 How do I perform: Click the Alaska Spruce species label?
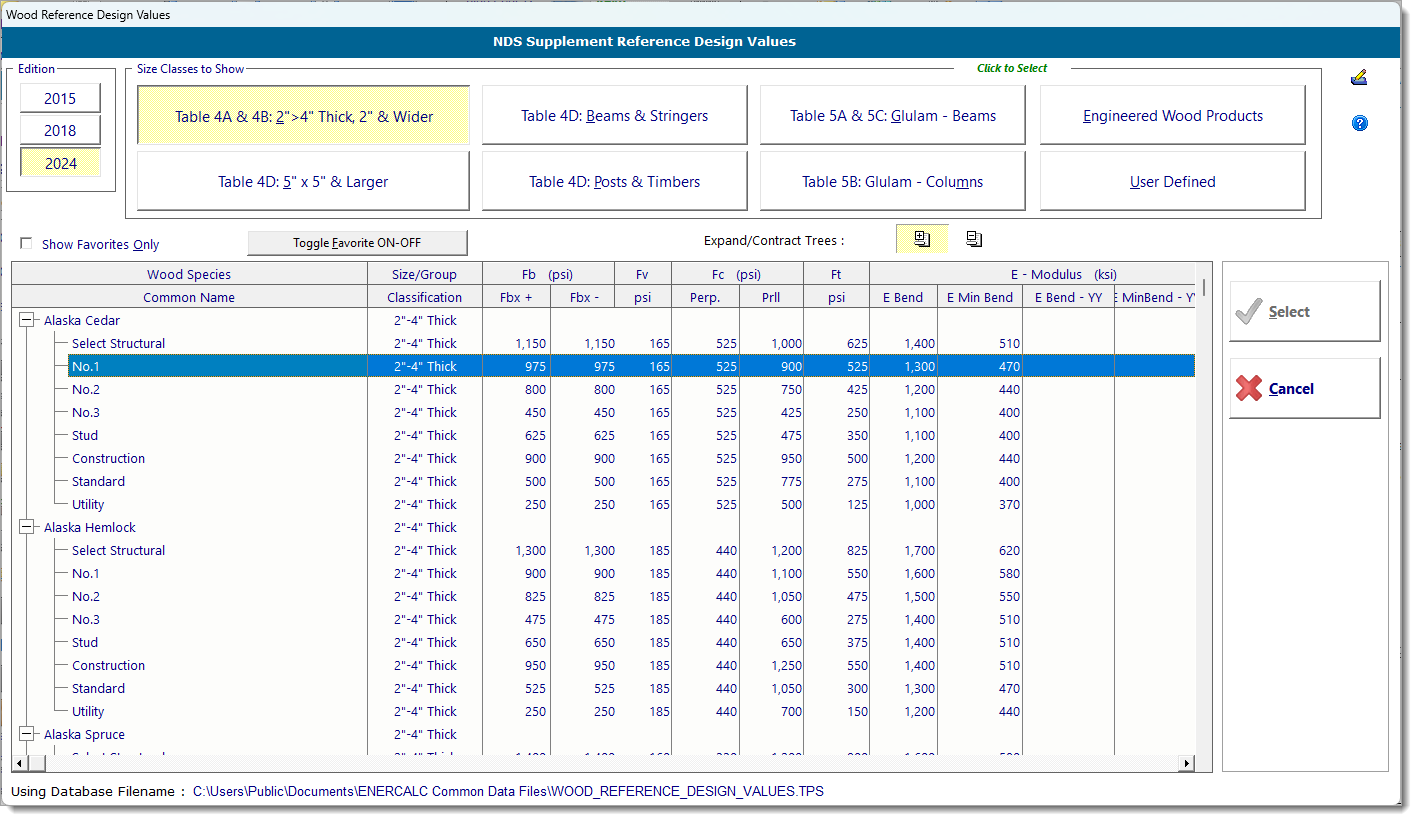[x=84, y=734]
